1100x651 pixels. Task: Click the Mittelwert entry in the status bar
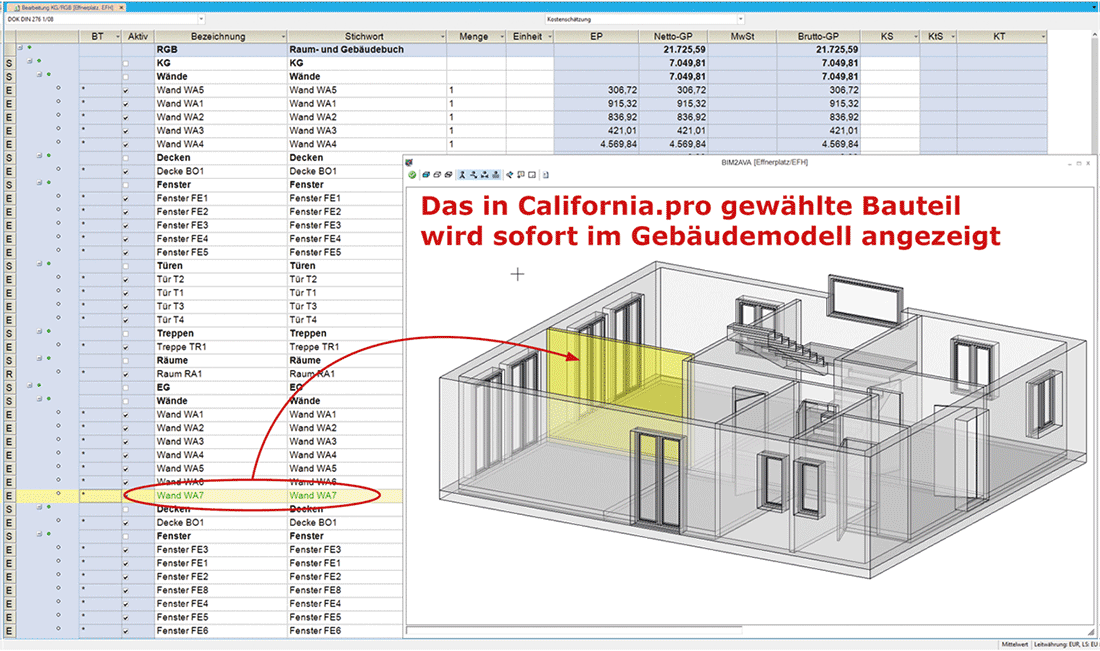1014,644
